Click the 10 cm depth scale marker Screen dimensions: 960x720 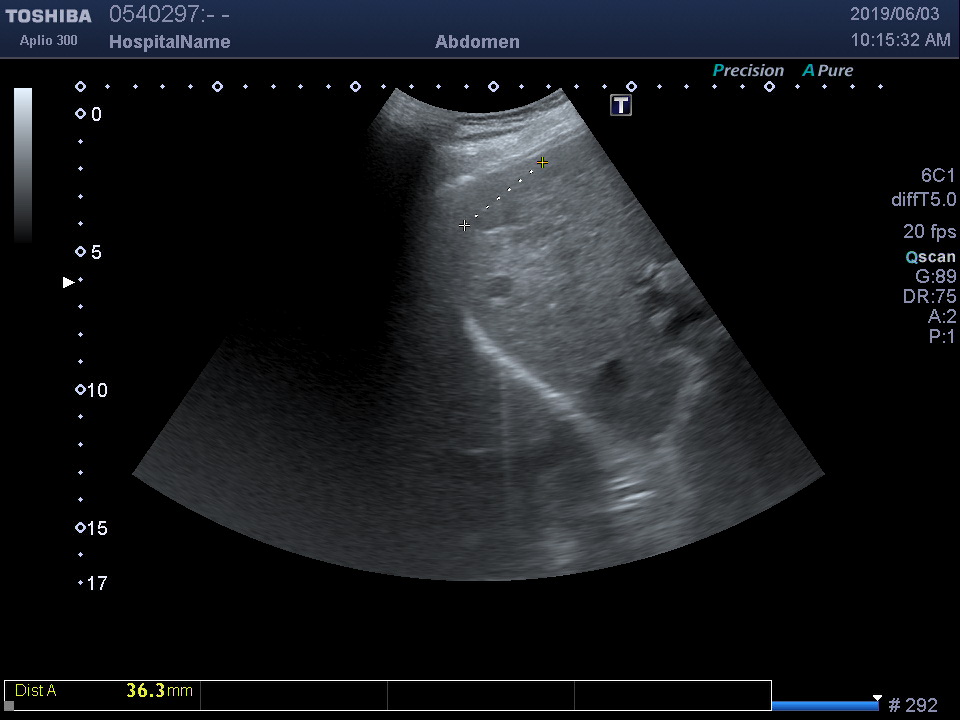click(x=96, y=390)
